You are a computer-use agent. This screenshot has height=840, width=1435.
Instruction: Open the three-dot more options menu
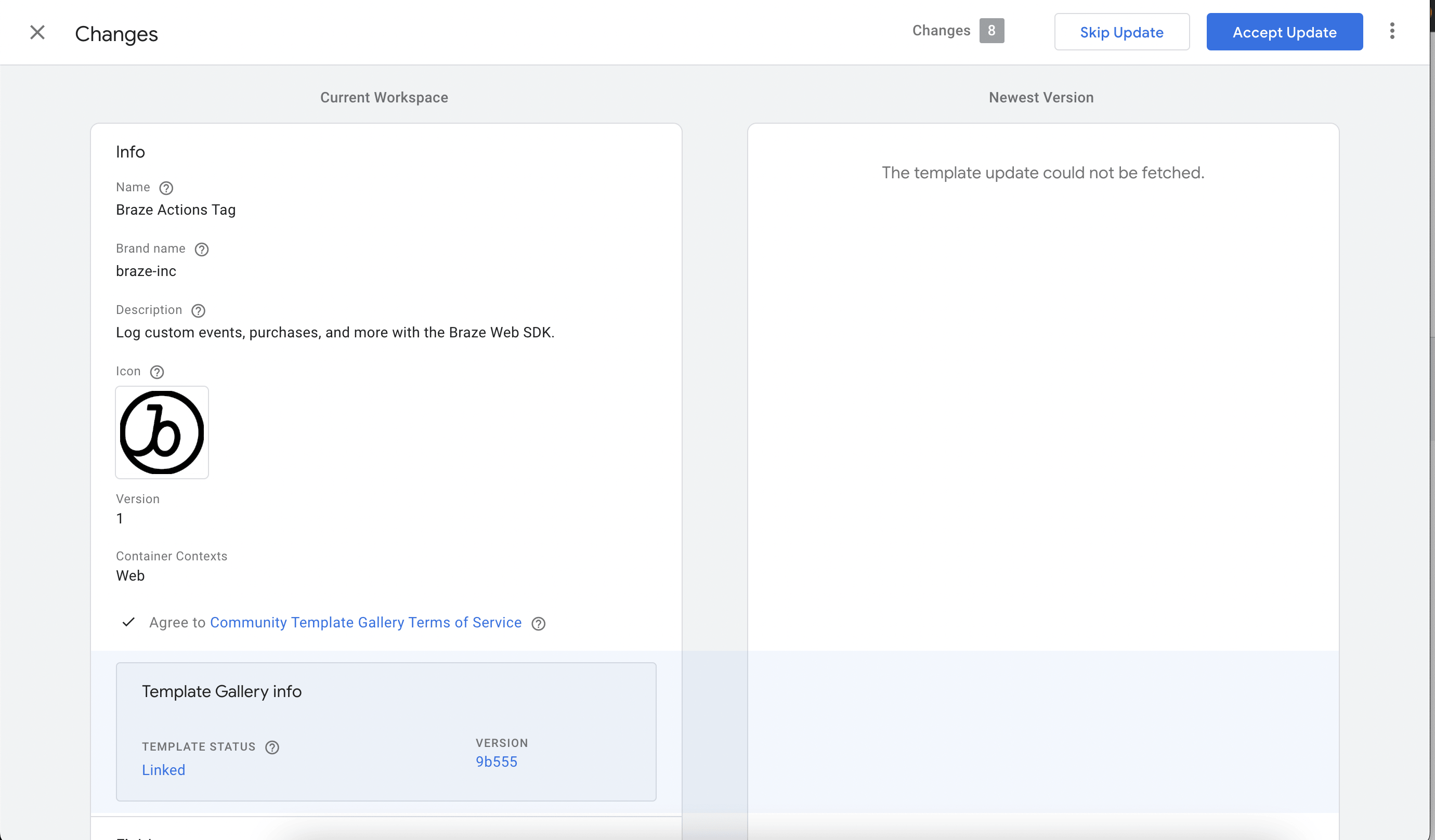tap(1392, 31)
